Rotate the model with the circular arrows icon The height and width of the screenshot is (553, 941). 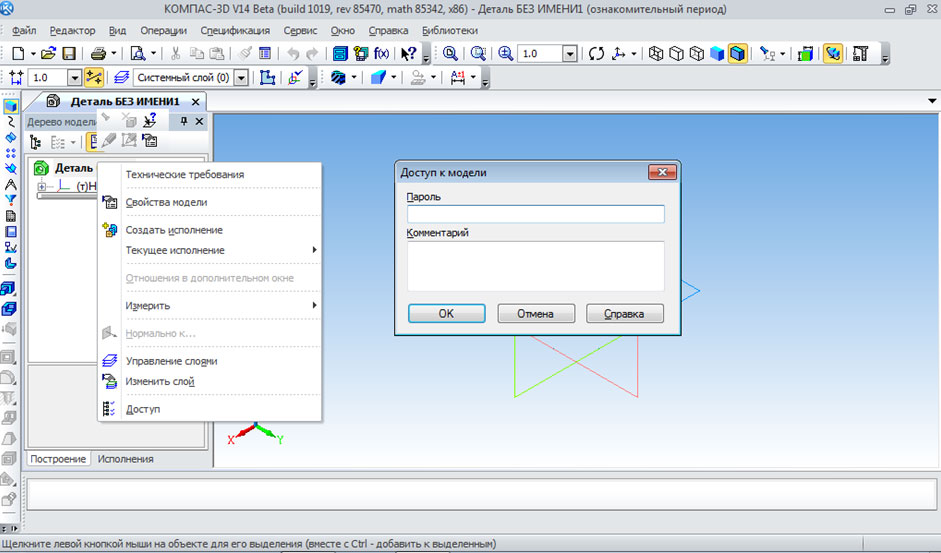click(596, 53)
